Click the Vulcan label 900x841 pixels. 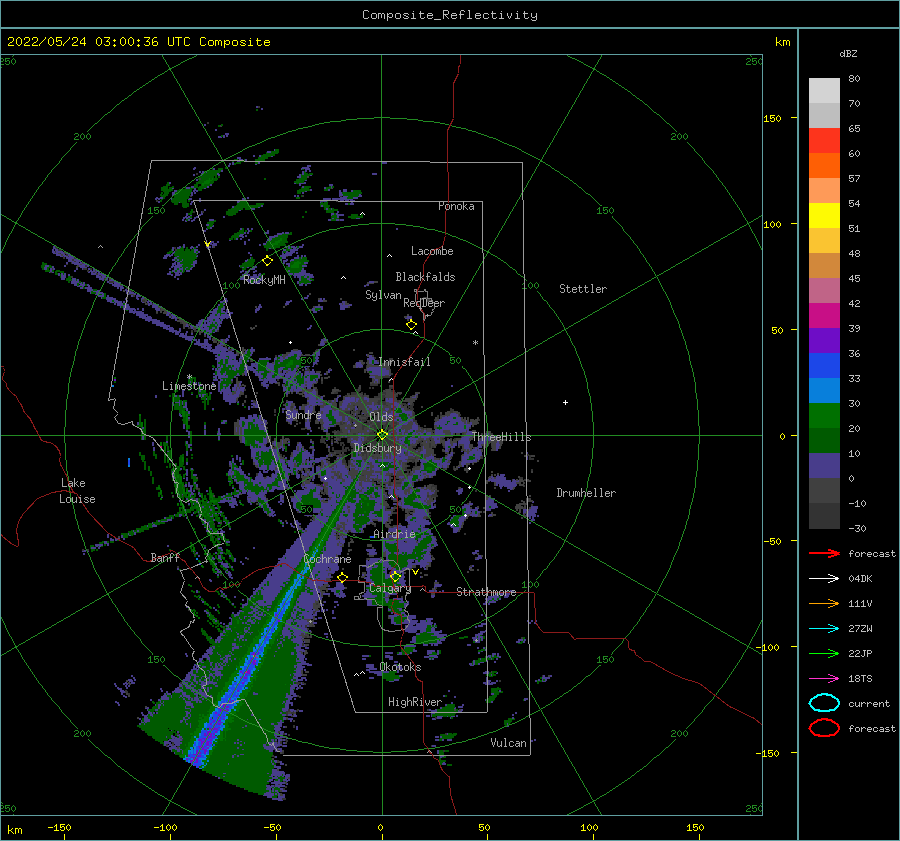click(x=508, y=743)
